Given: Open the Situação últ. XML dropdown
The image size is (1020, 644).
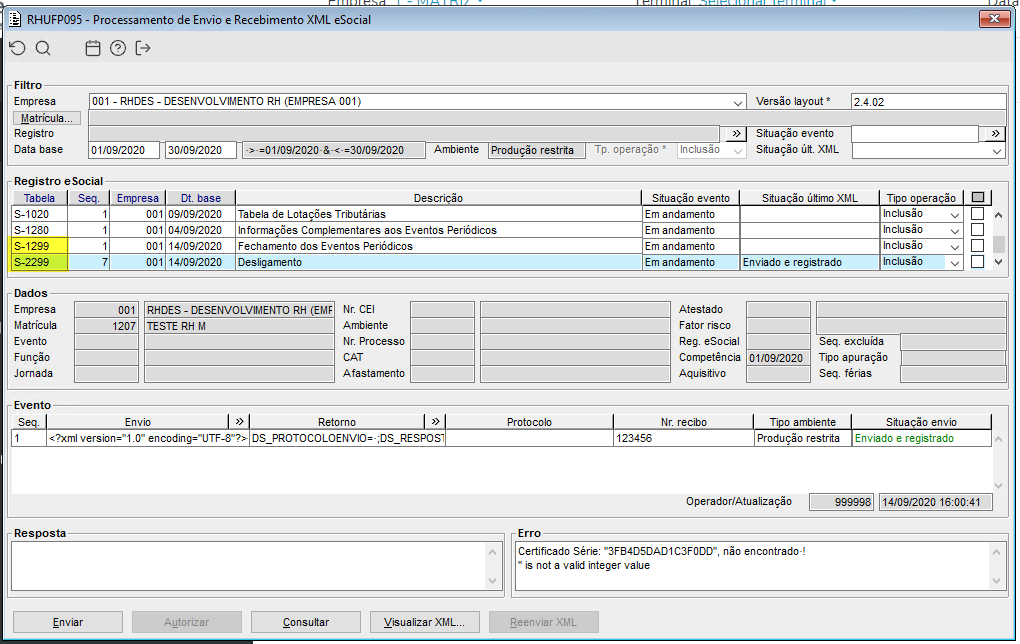Looking at the screenshot, I should 997,150.
